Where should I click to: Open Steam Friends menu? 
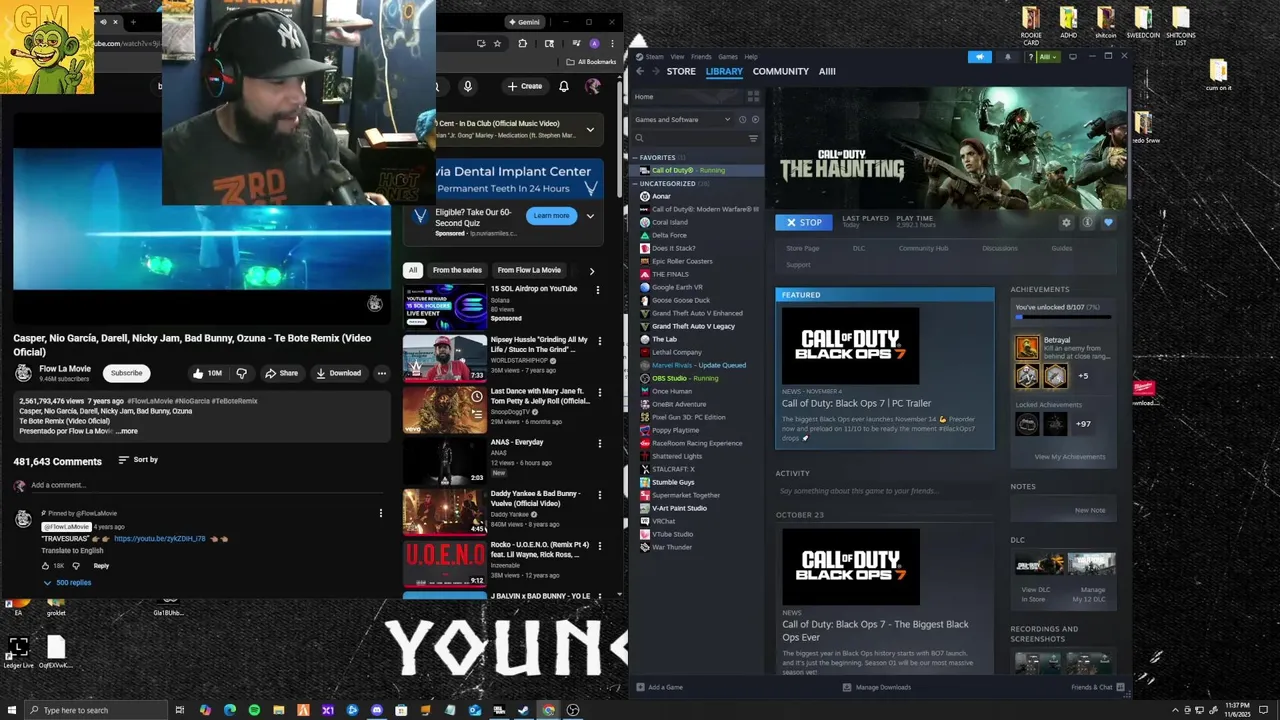[701, 57]
